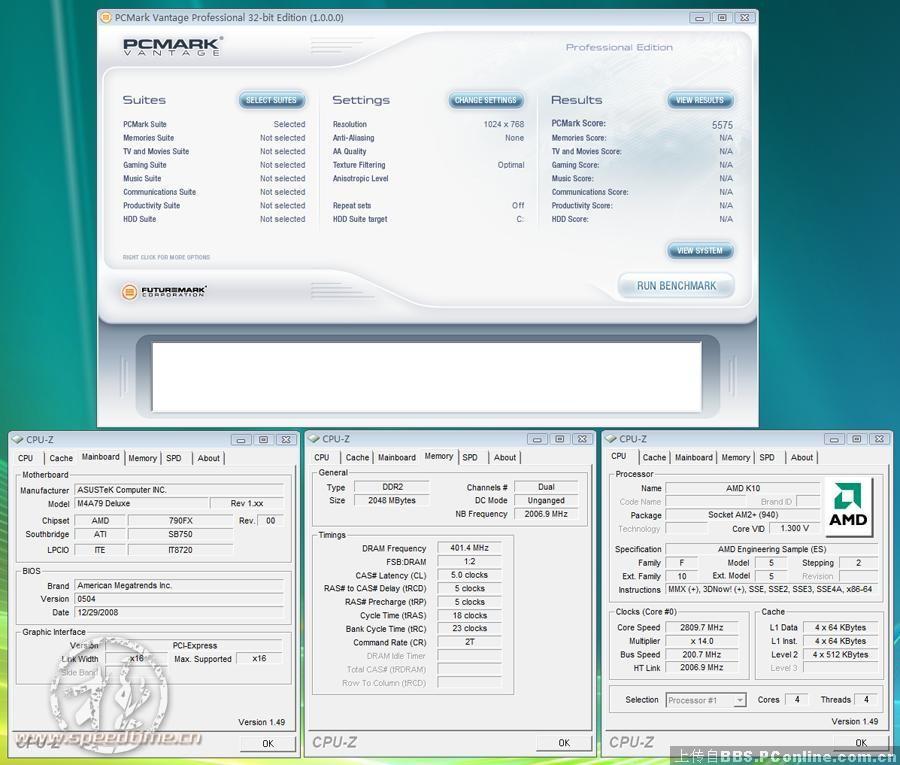Maximize the PCMark Vantage window
The image size is (900, 765).
click(x=721, y=17)
